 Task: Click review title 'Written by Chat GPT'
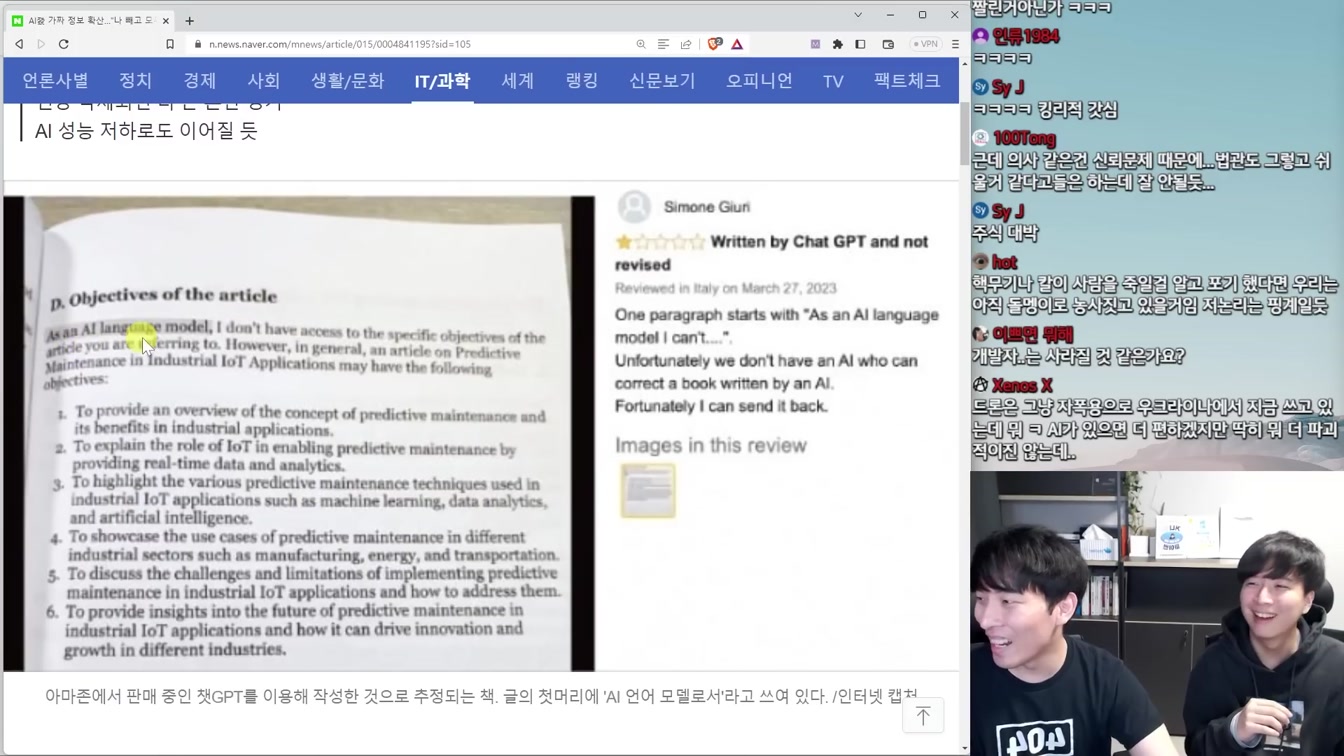pos(772,253)
